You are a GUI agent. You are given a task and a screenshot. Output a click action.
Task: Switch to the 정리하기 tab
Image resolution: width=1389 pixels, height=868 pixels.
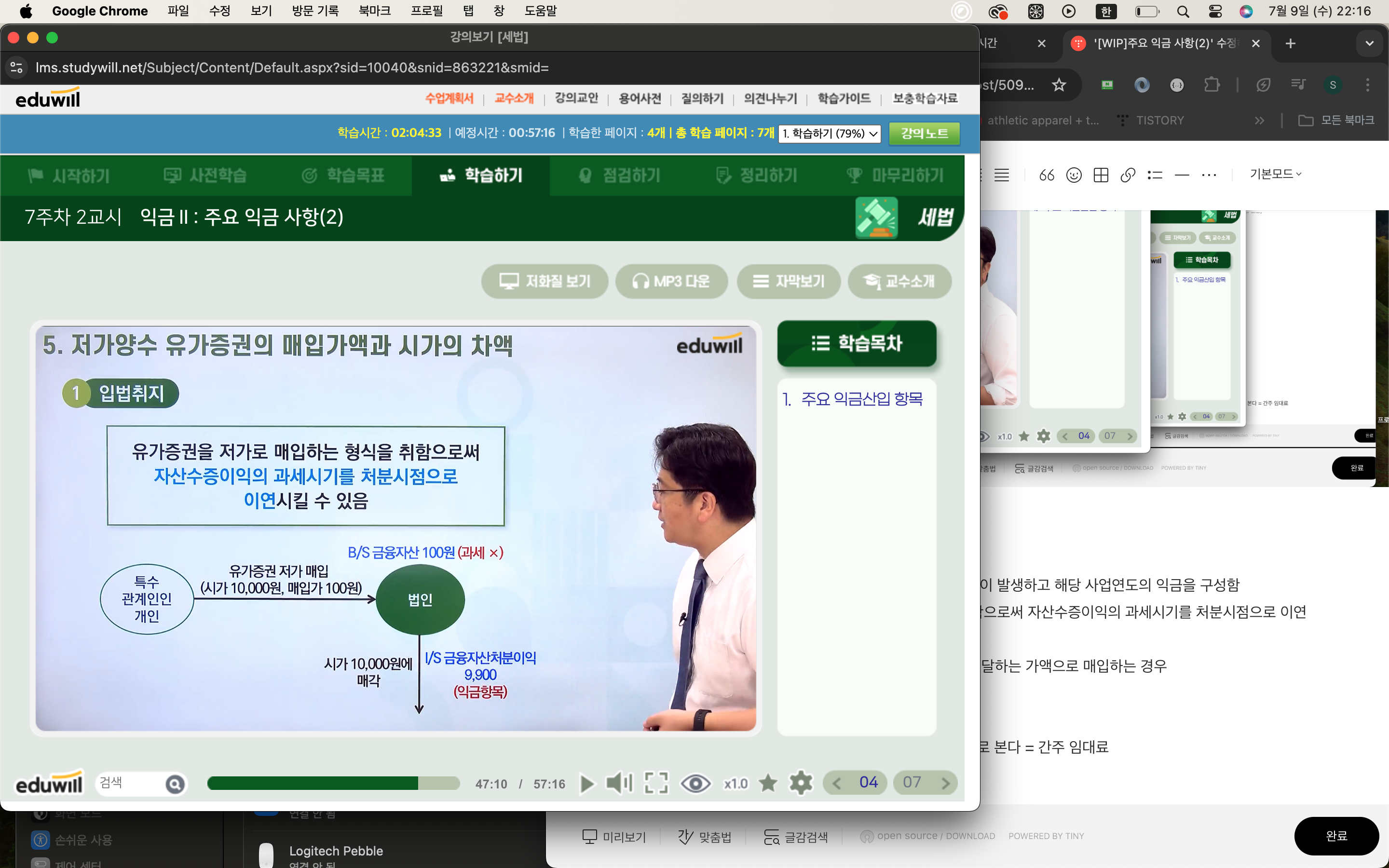click(757, 176)
